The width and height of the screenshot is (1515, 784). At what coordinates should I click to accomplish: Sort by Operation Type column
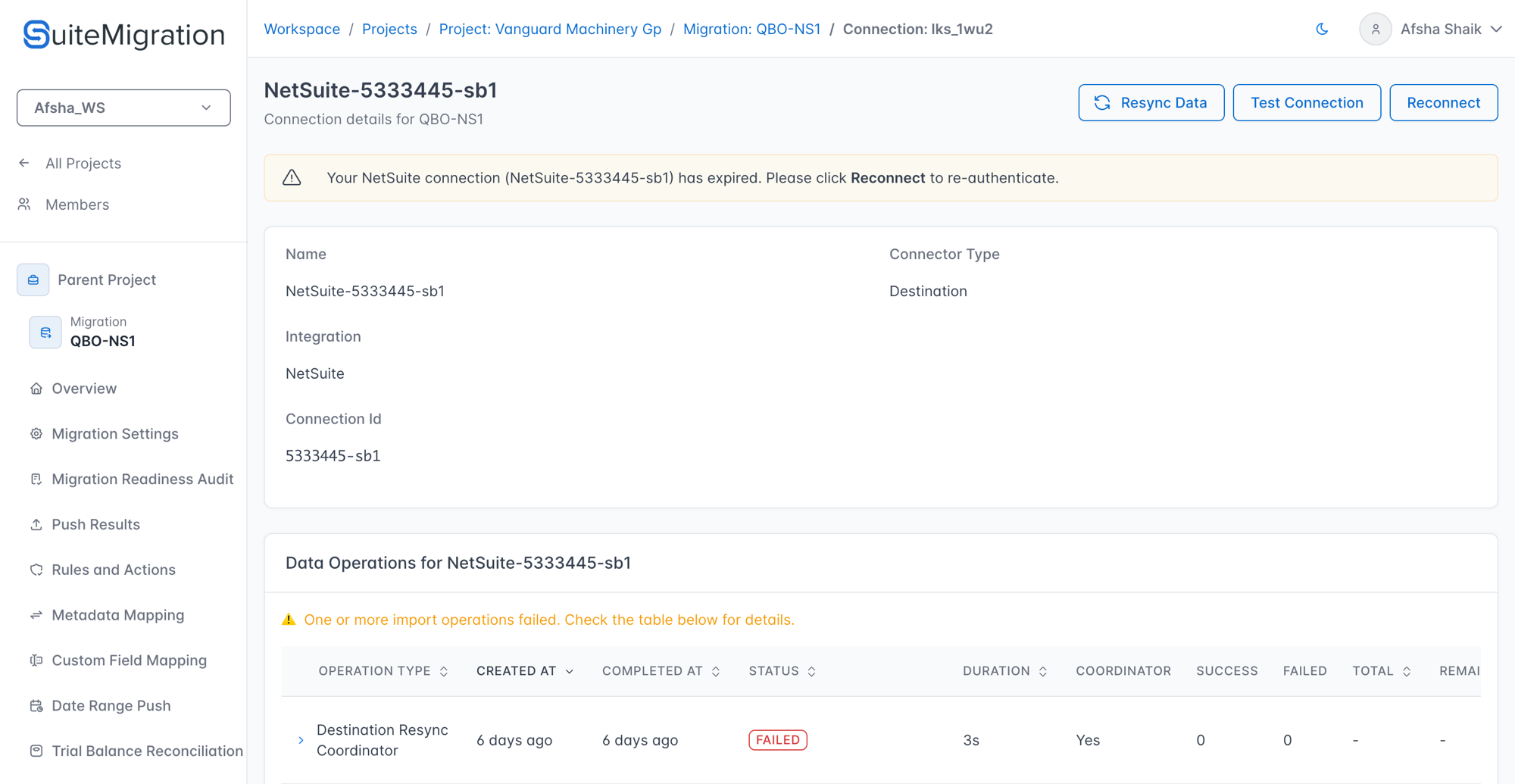(x=383, y=671)
